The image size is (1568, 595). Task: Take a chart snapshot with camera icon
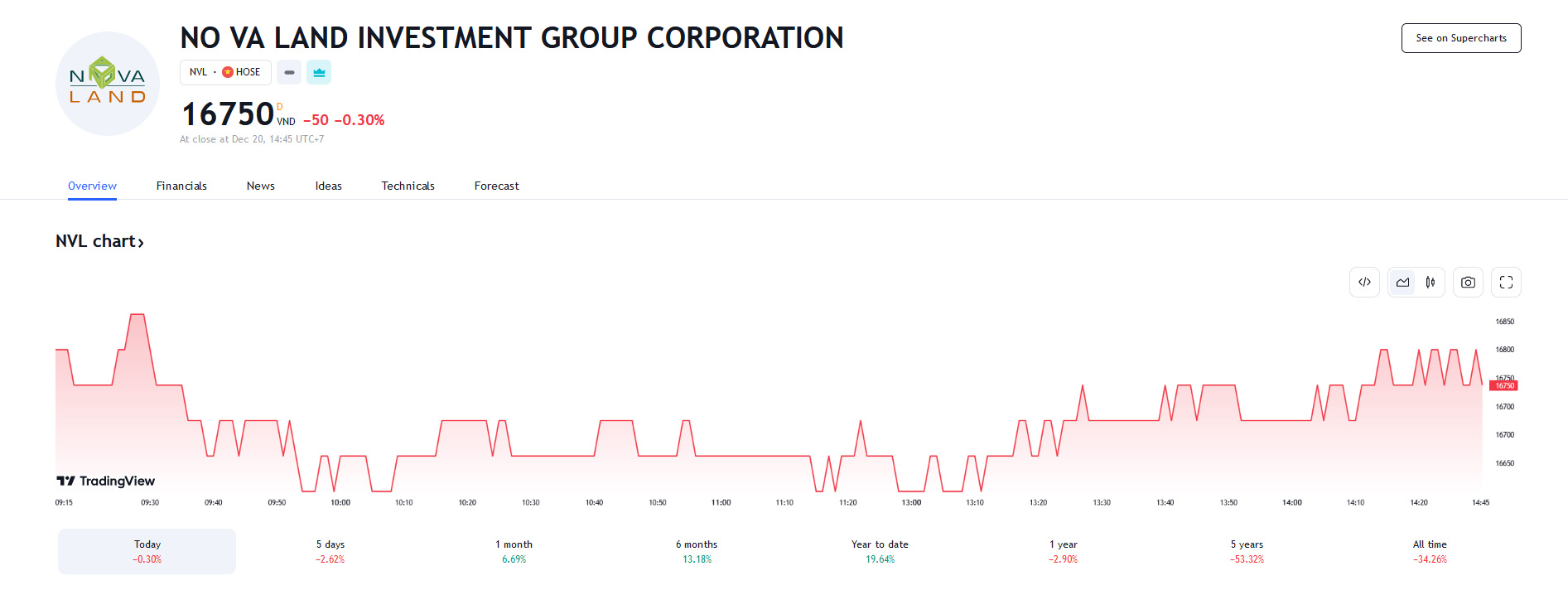point(1468,283)
